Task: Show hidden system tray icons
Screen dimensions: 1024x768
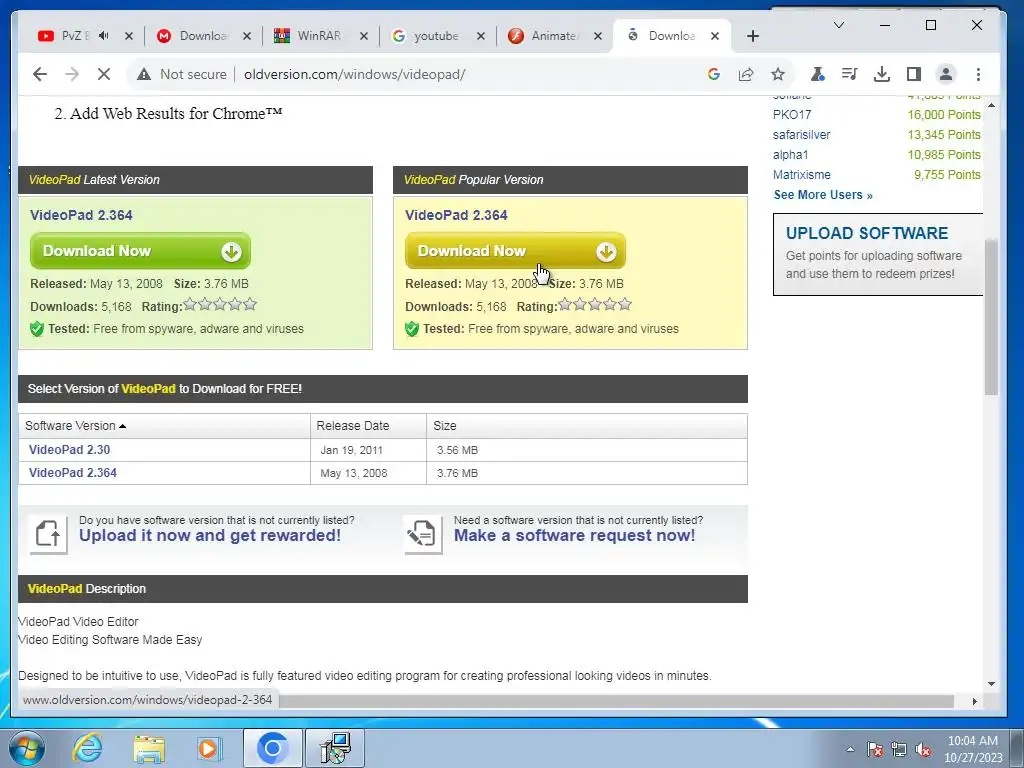Action: 850,749
